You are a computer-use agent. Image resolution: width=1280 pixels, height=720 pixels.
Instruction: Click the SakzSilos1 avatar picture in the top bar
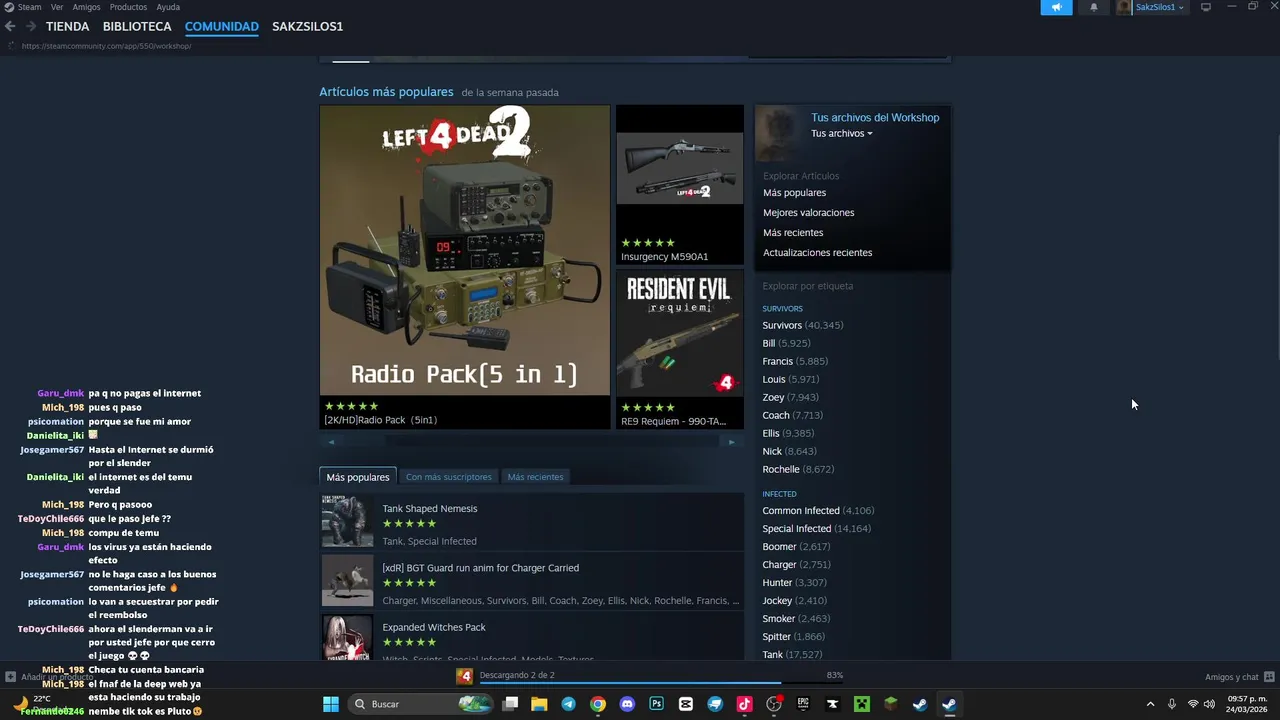coord(1124,7)
